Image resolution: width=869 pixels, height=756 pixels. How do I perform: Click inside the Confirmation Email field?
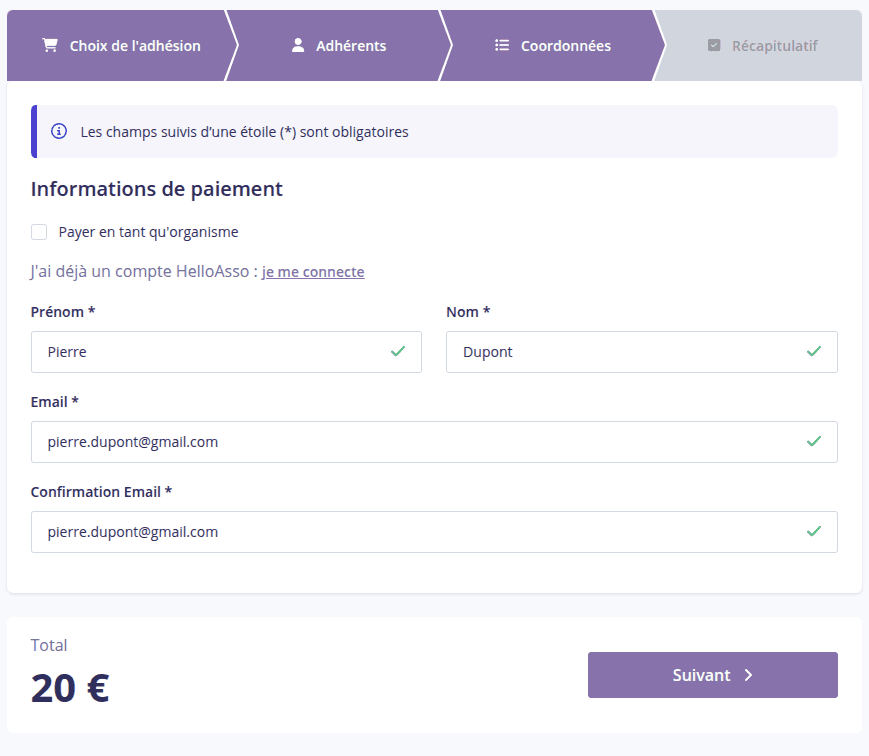[x=400, y=532]
